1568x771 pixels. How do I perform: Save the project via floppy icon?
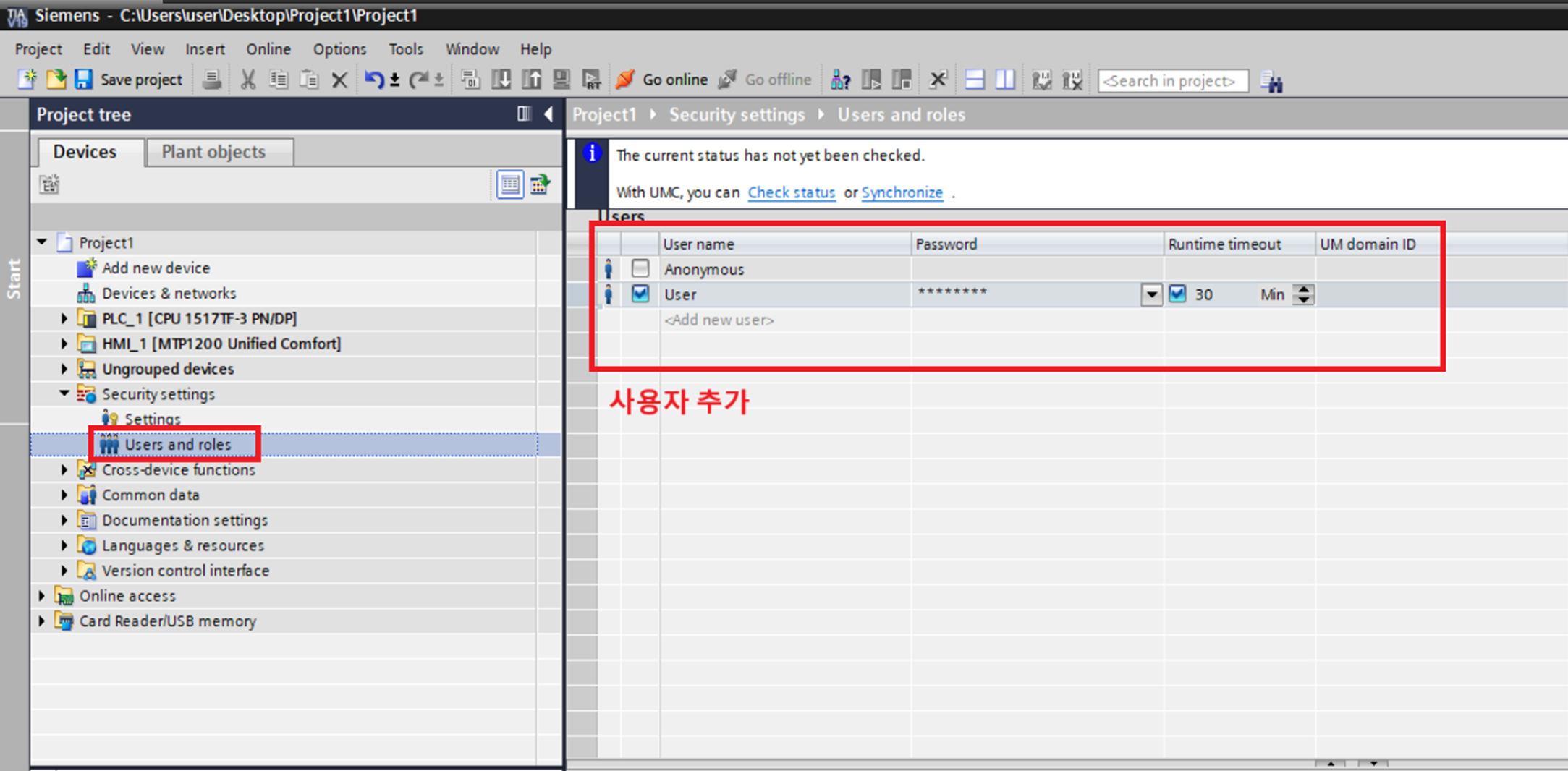pos(83,80)
